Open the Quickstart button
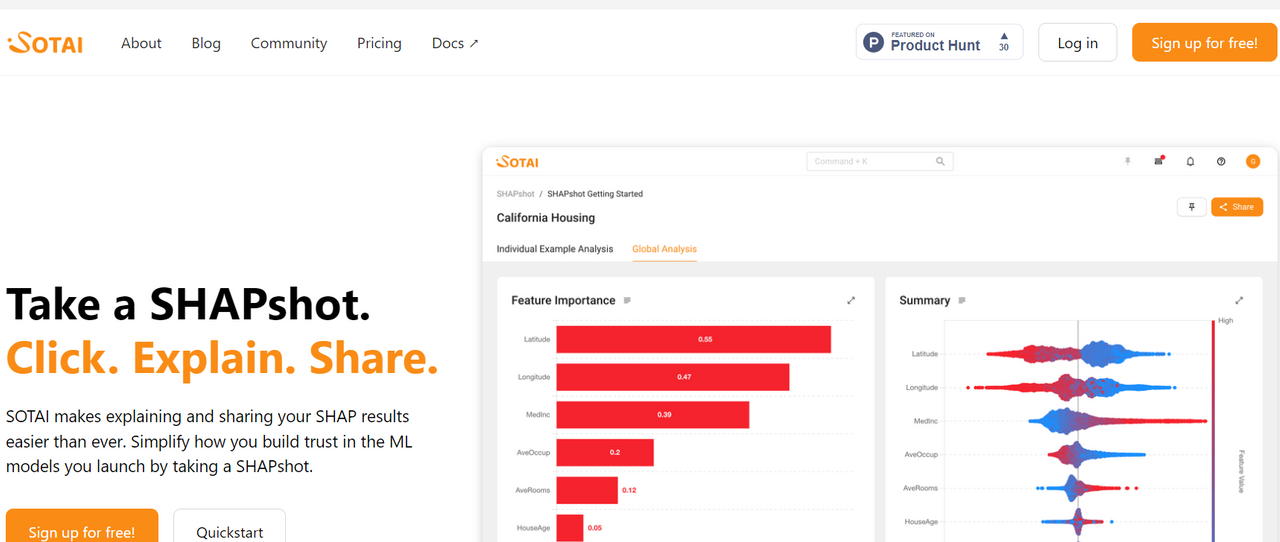1280x542 pixels. point(230,528)
